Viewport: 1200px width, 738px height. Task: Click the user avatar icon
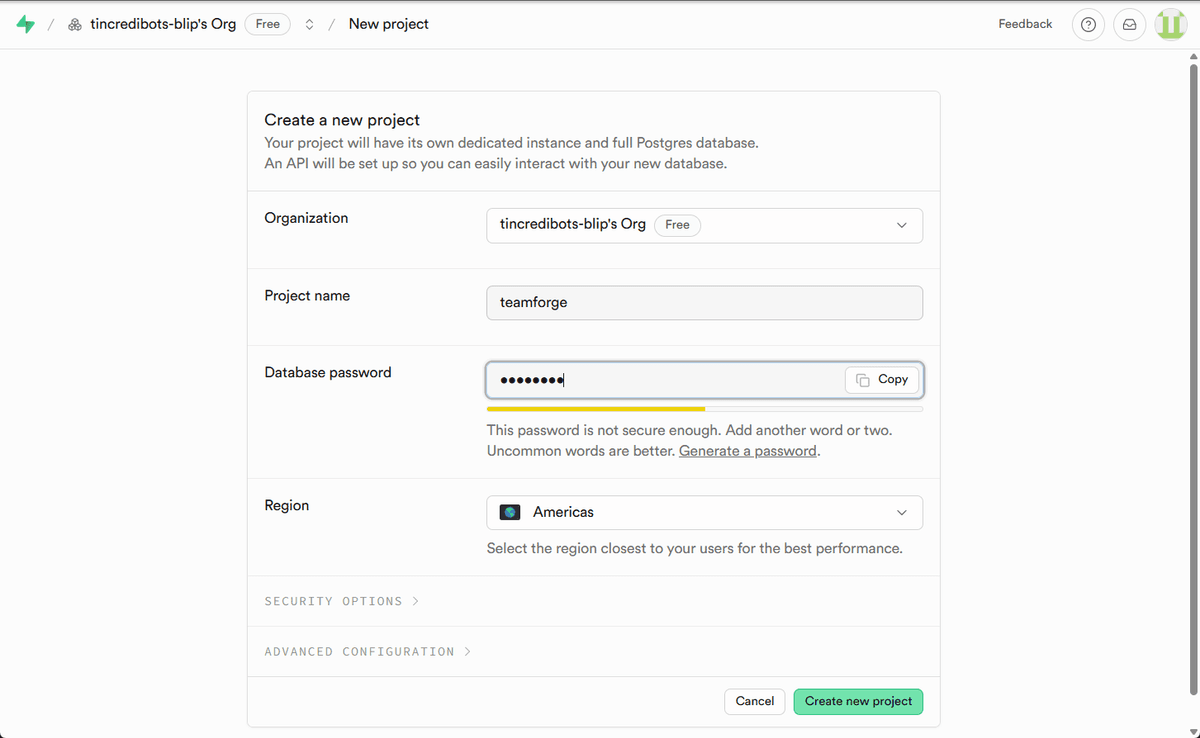click(x=1170, y=24)
